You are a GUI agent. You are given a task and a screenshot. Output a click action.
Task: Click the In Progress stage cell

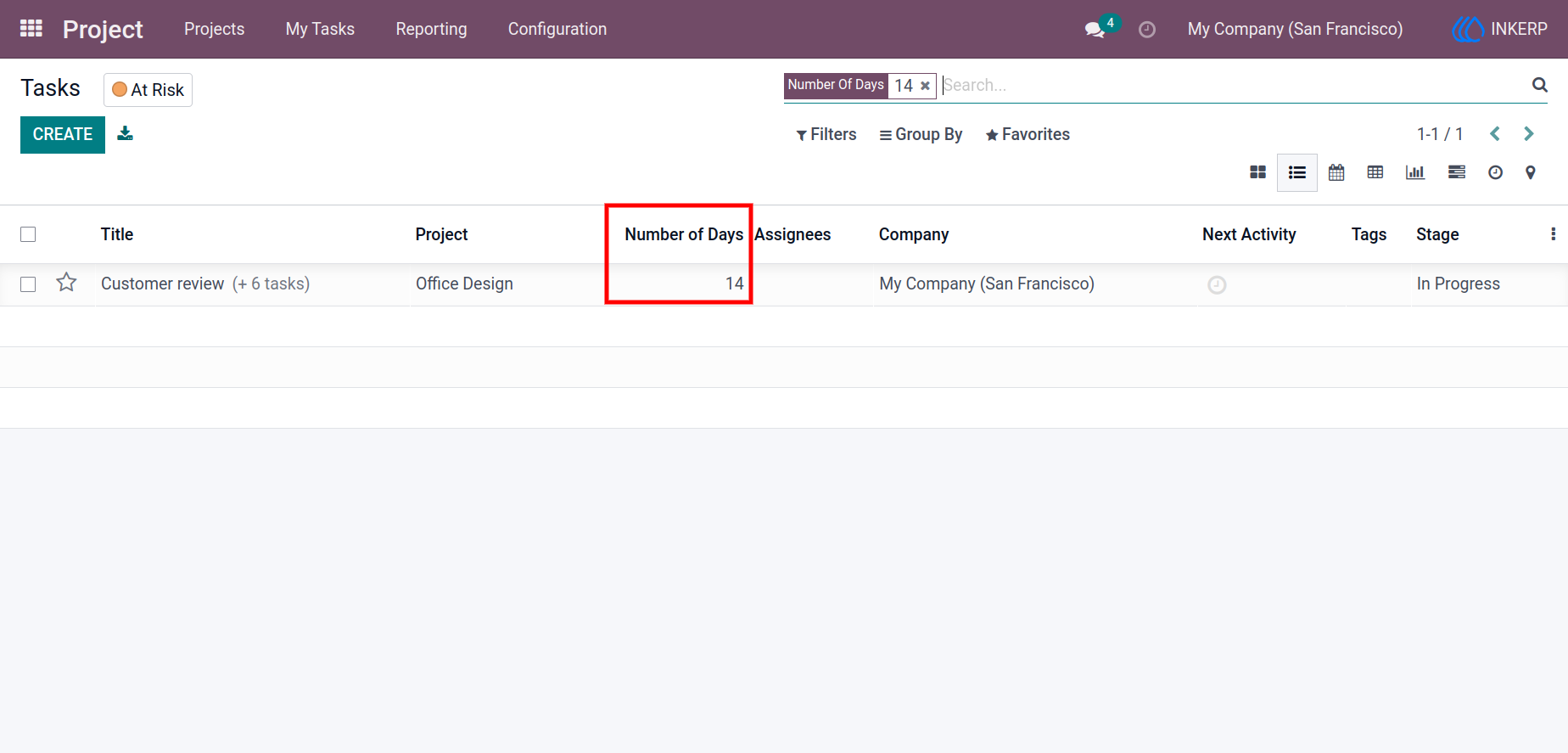tap(1458, 284)
